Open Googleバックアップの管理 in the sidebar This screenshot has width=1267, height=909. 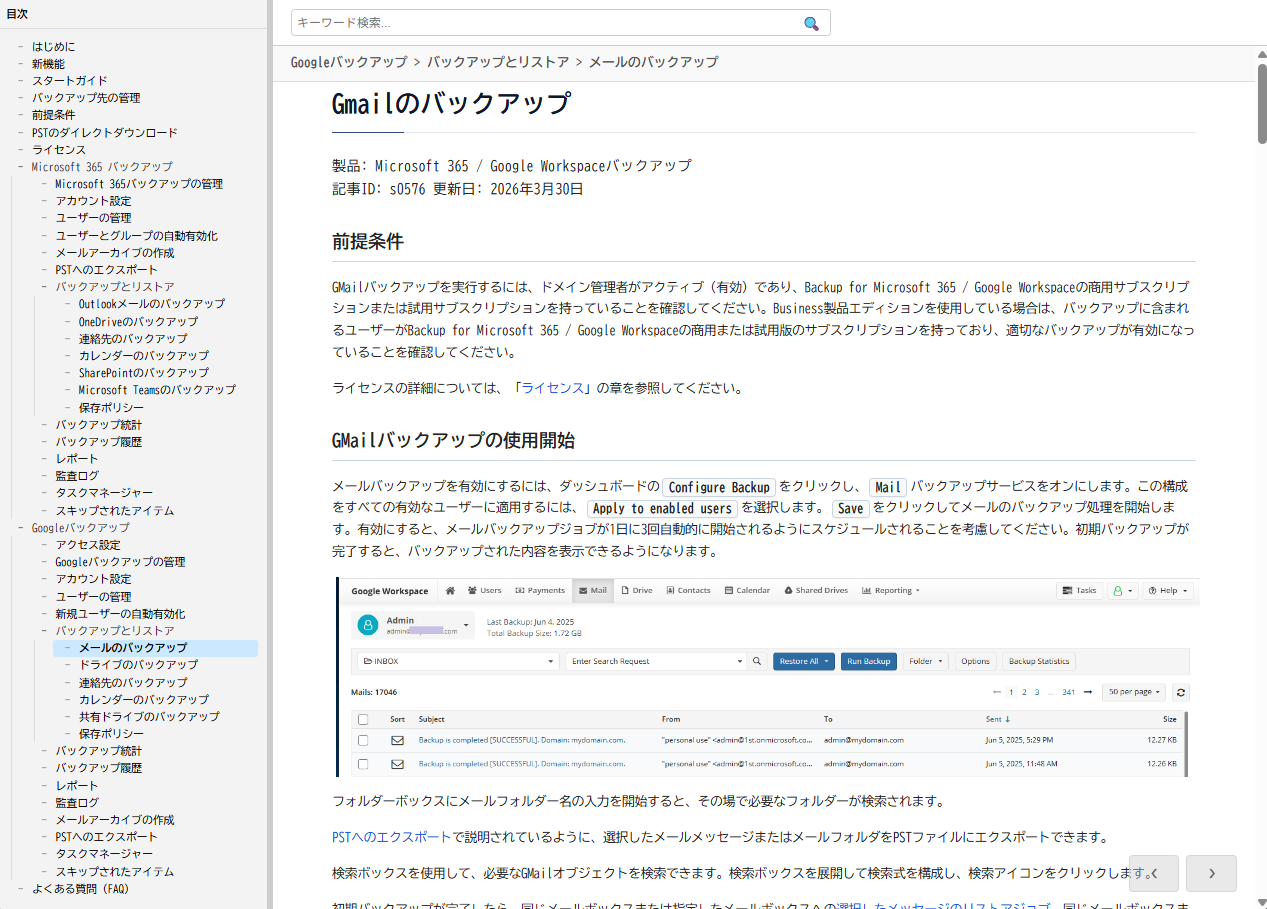(120, 562)
